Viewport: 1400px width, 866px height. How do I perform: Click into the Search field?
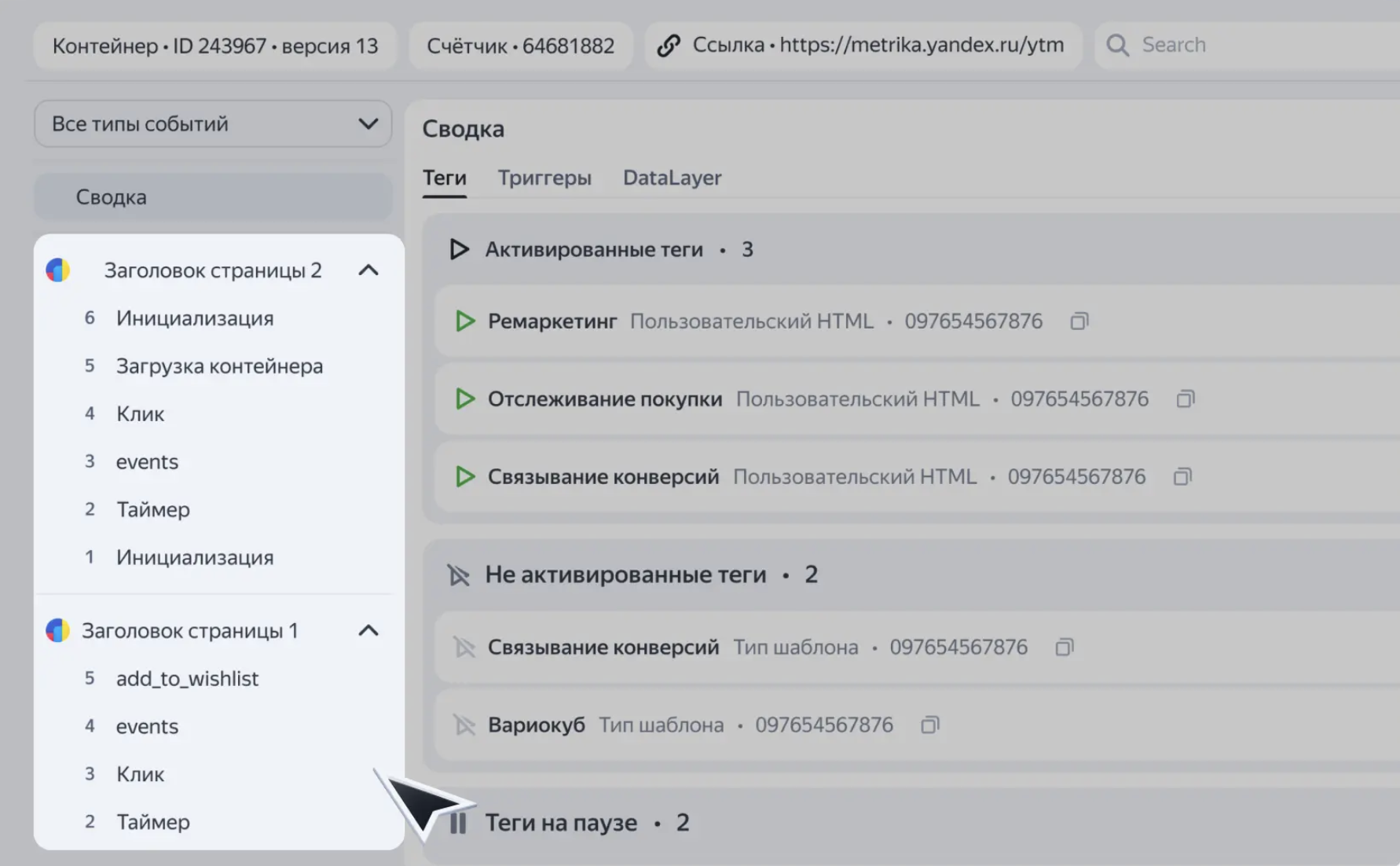[1257, 46]
